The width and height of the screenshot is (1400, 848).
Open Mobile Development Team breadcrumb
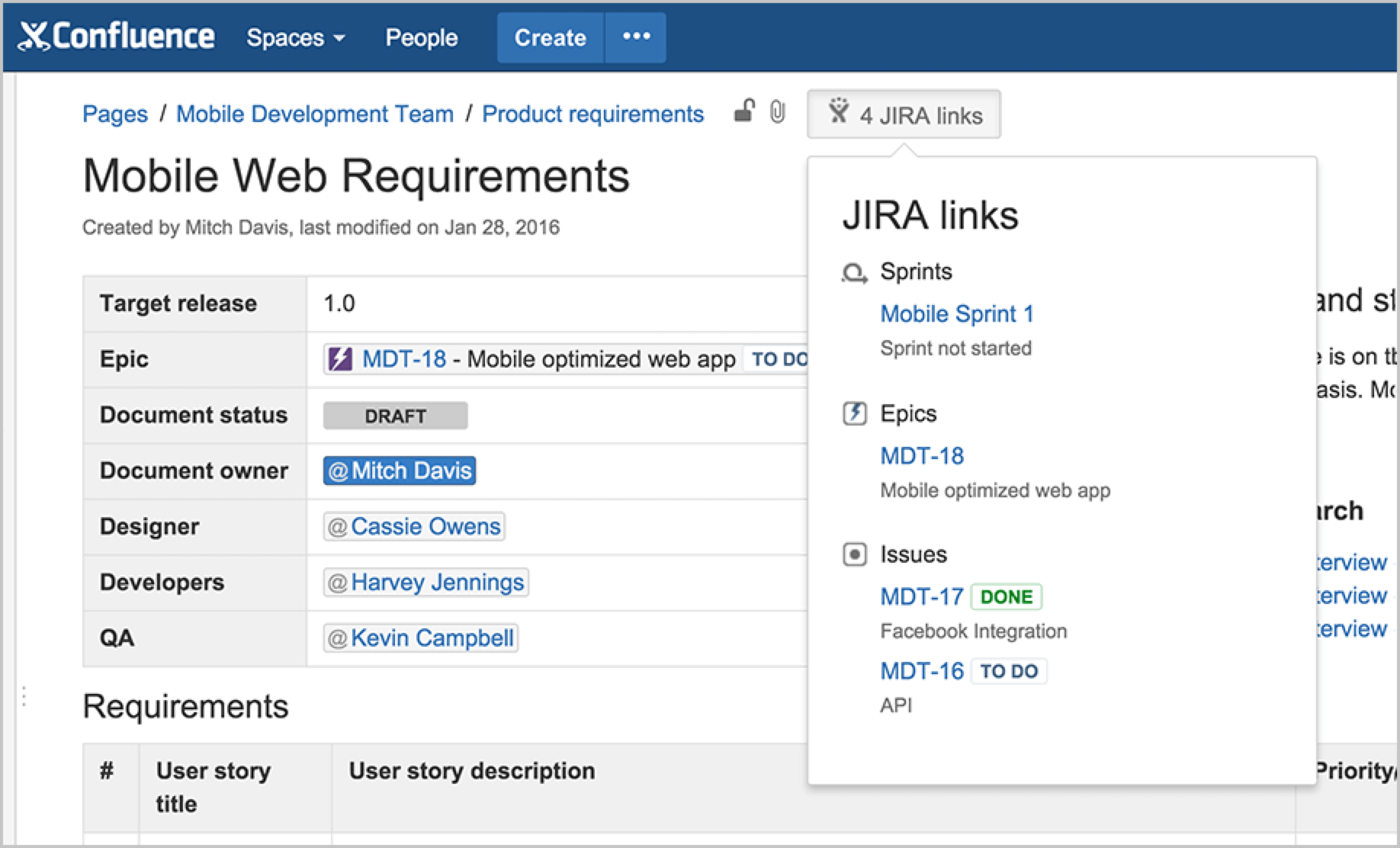(x=315, y=114)
